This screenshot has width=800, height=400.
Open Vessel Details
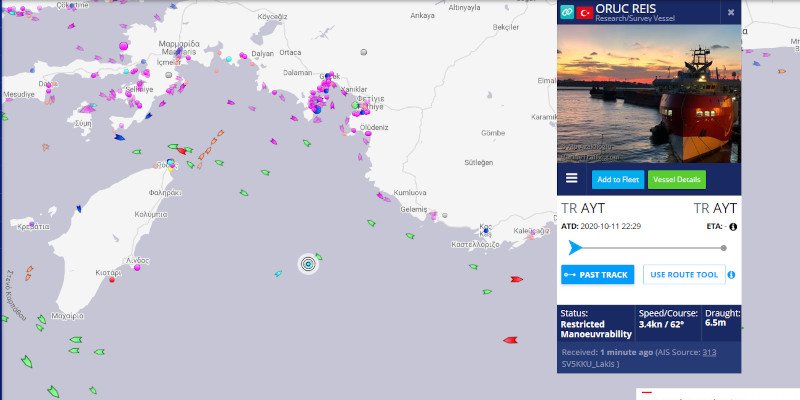(x=677, y=180)
